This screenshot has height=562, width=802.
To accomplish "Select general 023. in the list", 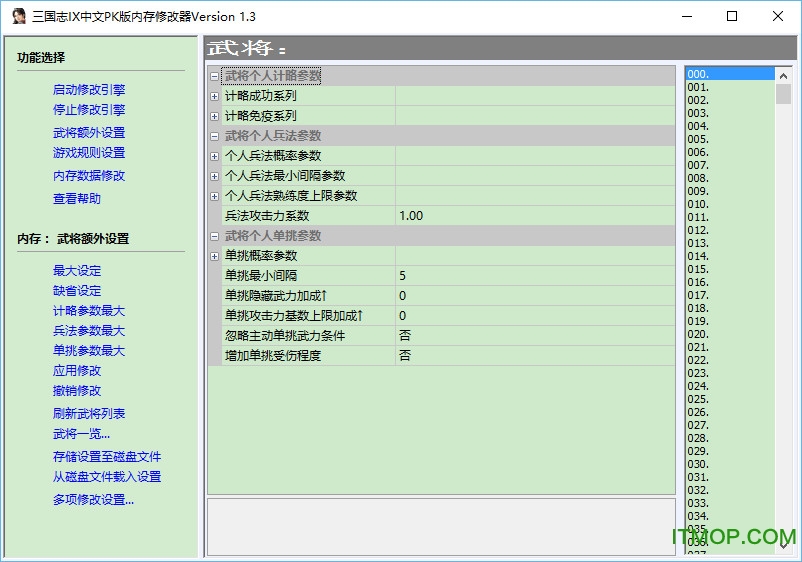I will pyautogui.click(x=730, y=373).
